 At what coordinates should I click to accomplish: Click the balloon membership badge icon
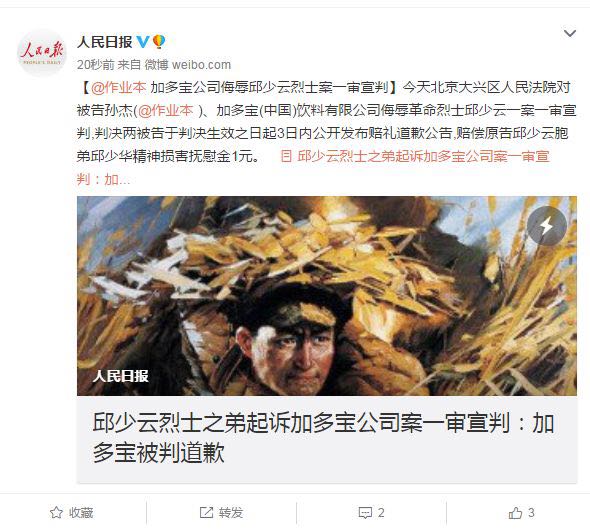click(159, 41)
